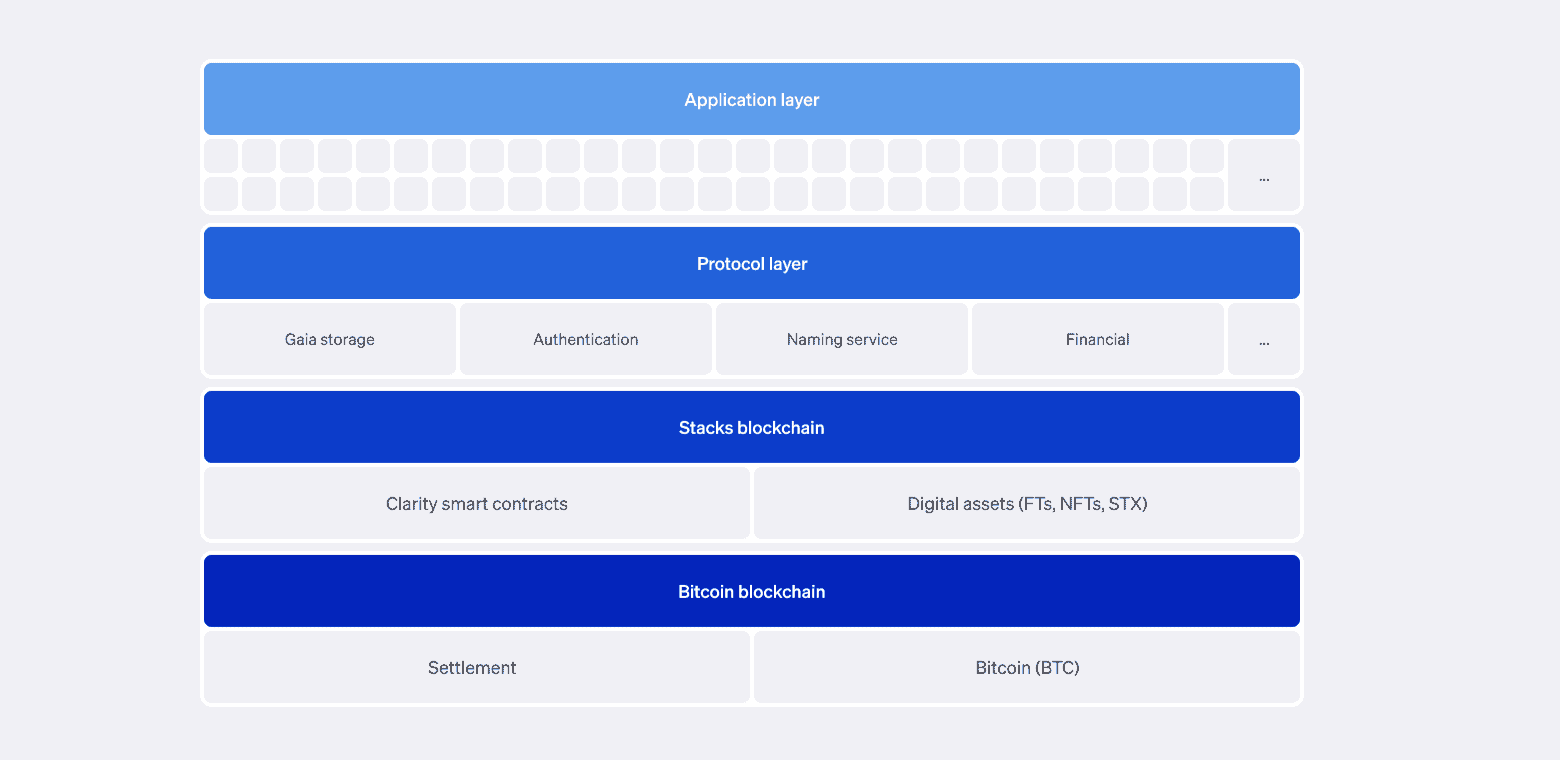Select the last small app tile in top row
The image size is (1560, 760).
tap(1207, 156)
